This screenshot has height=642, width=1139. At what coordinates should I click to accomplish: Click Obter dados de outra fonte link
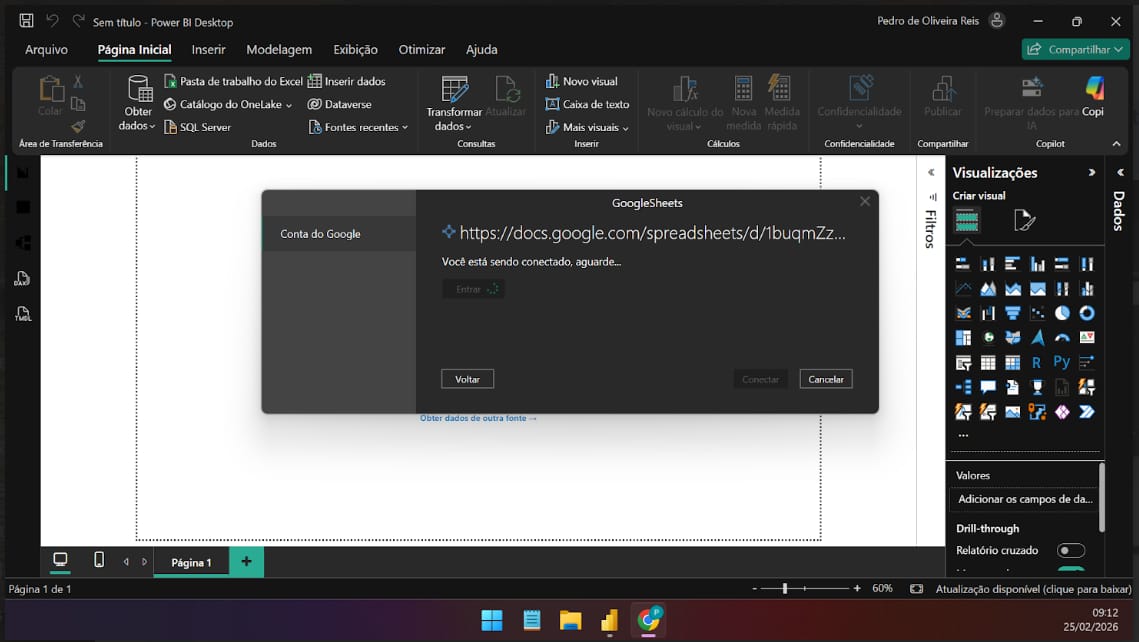pos(478,418)
